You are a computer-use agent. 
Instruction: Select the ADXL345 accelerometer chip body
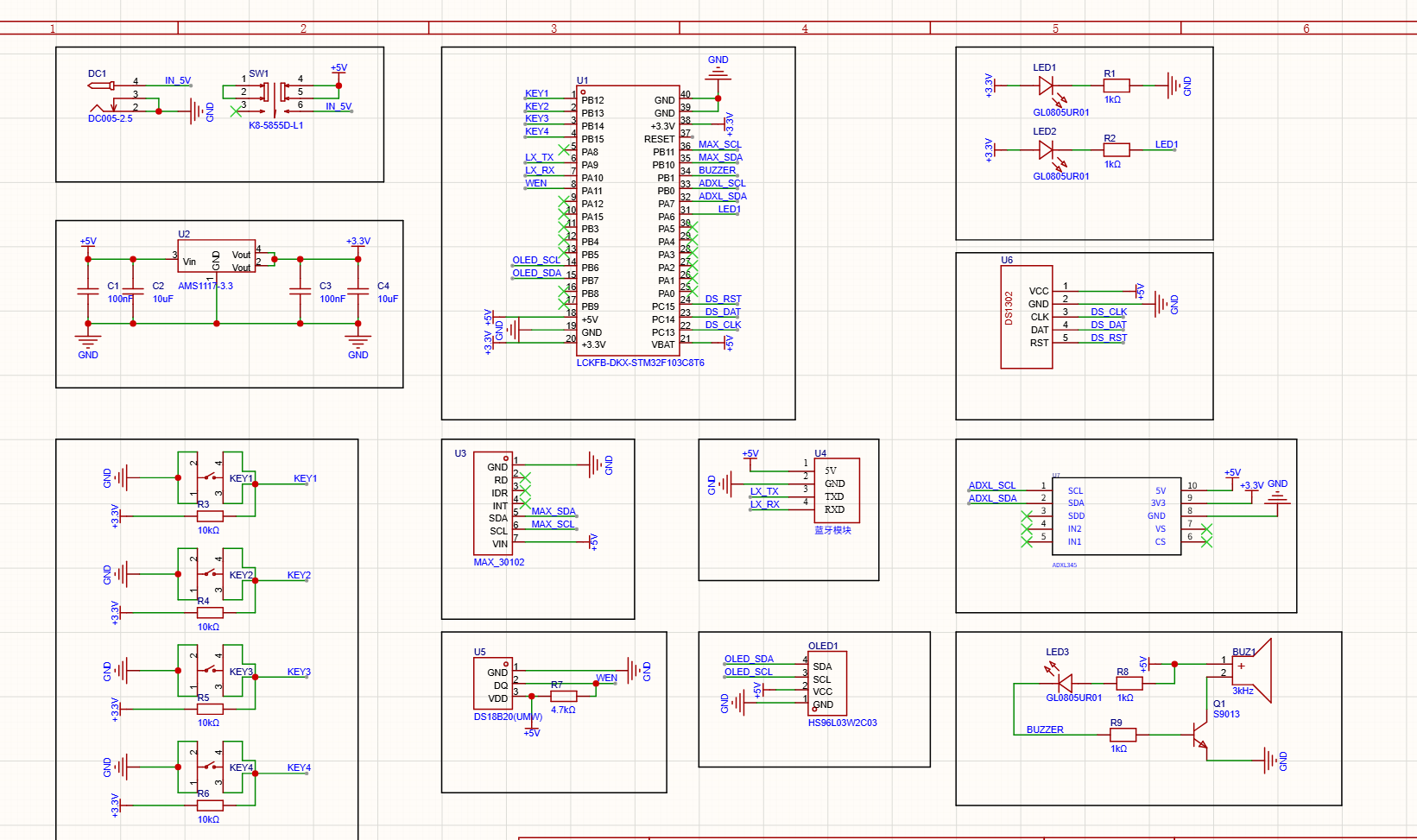pyautogui.click(x=1117, y=515)
